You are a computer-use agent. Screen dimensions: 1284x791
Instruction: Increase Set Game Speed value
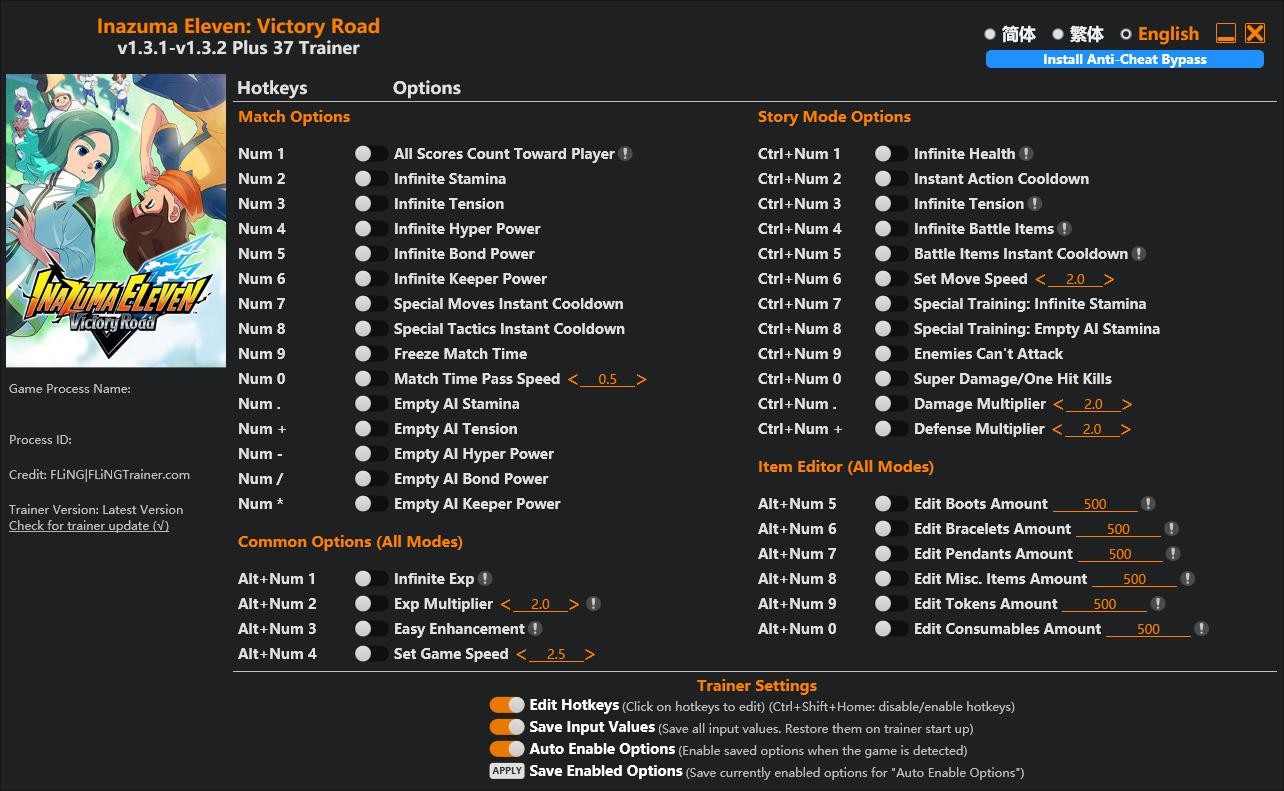pyautogui.click(x=590, y=655)
